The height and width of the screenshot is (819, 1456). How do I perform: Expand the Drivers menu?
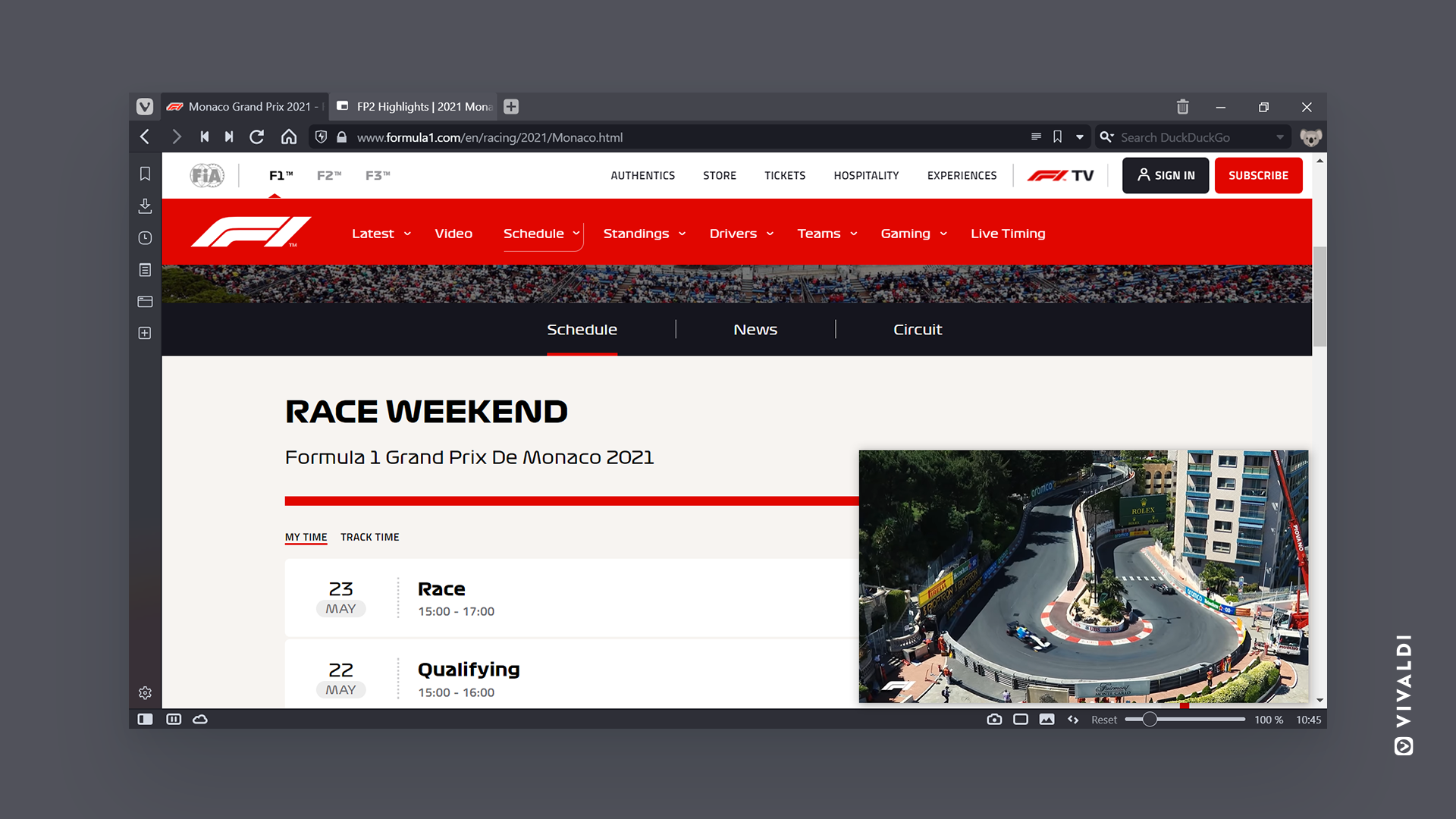pos(742,234)
